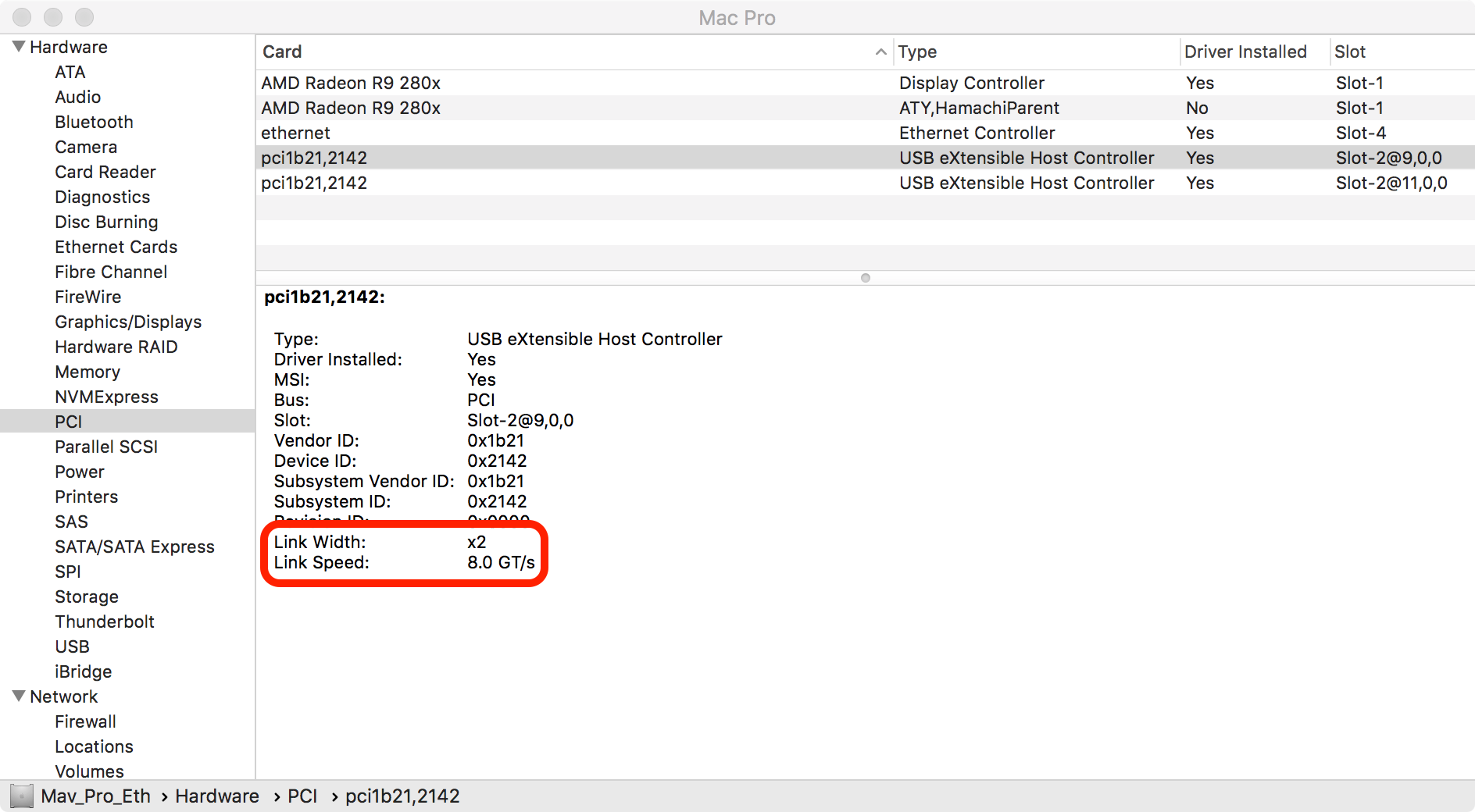Show Power information
The width and height of the screenshot is (1475, 812).
(80, 472)
